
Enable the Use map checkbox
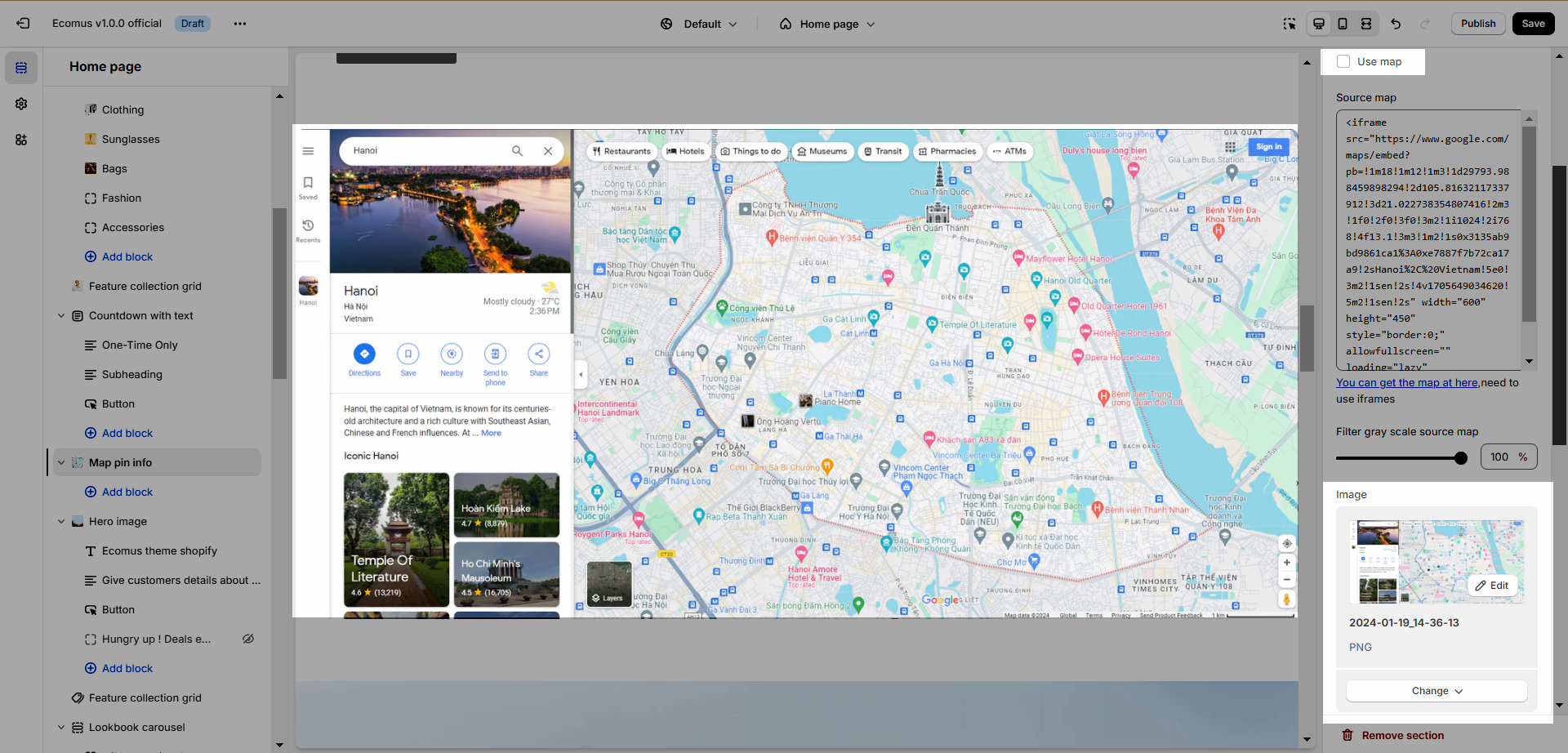coord(1343,61)
